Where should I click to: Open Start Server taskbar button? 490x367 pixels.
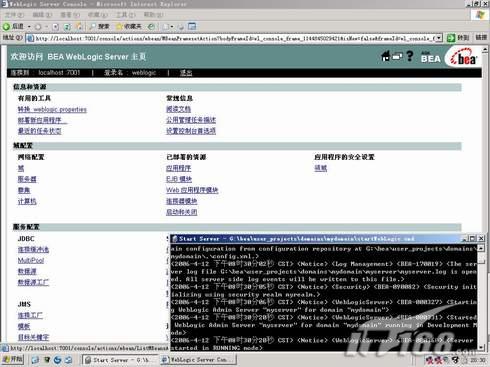(x=119, y=360)
